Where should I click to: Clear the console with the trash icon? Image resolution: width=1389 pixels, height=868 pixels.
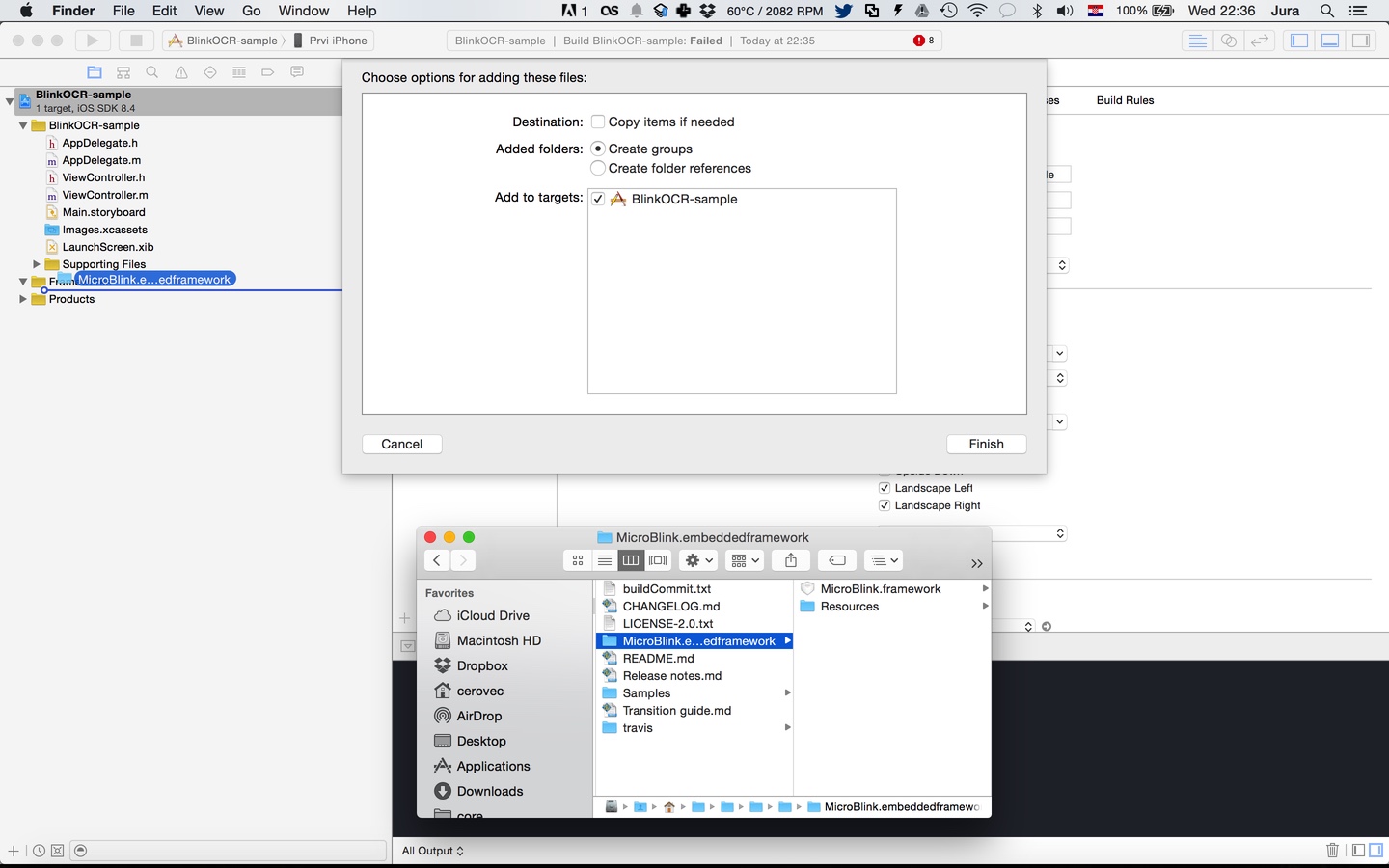tap(1332, 850)
